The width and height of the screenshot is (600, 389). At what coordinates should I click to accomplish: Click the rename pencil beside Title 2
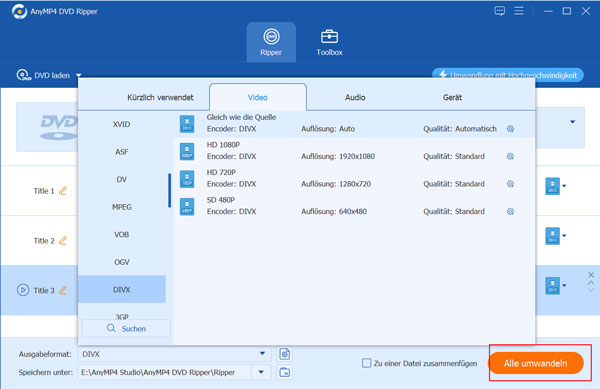click(63, 240)
